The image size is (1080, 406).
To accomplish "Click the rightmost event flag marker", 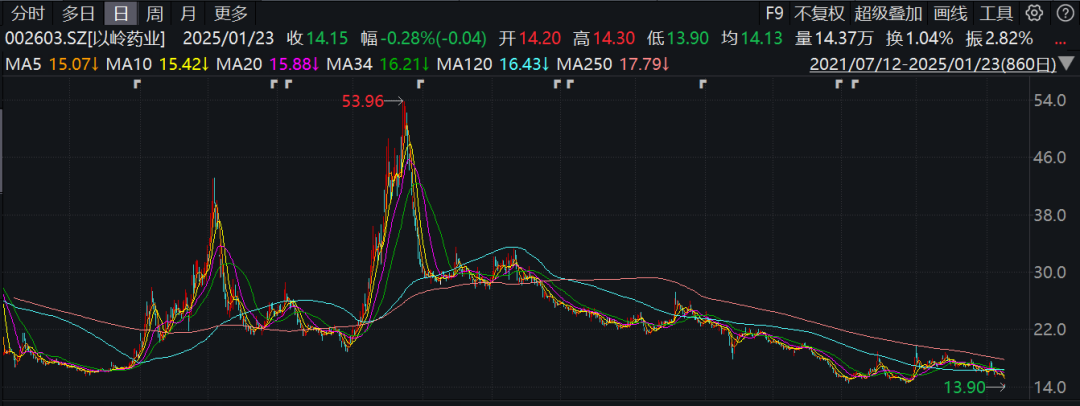I will coord(855,85).
